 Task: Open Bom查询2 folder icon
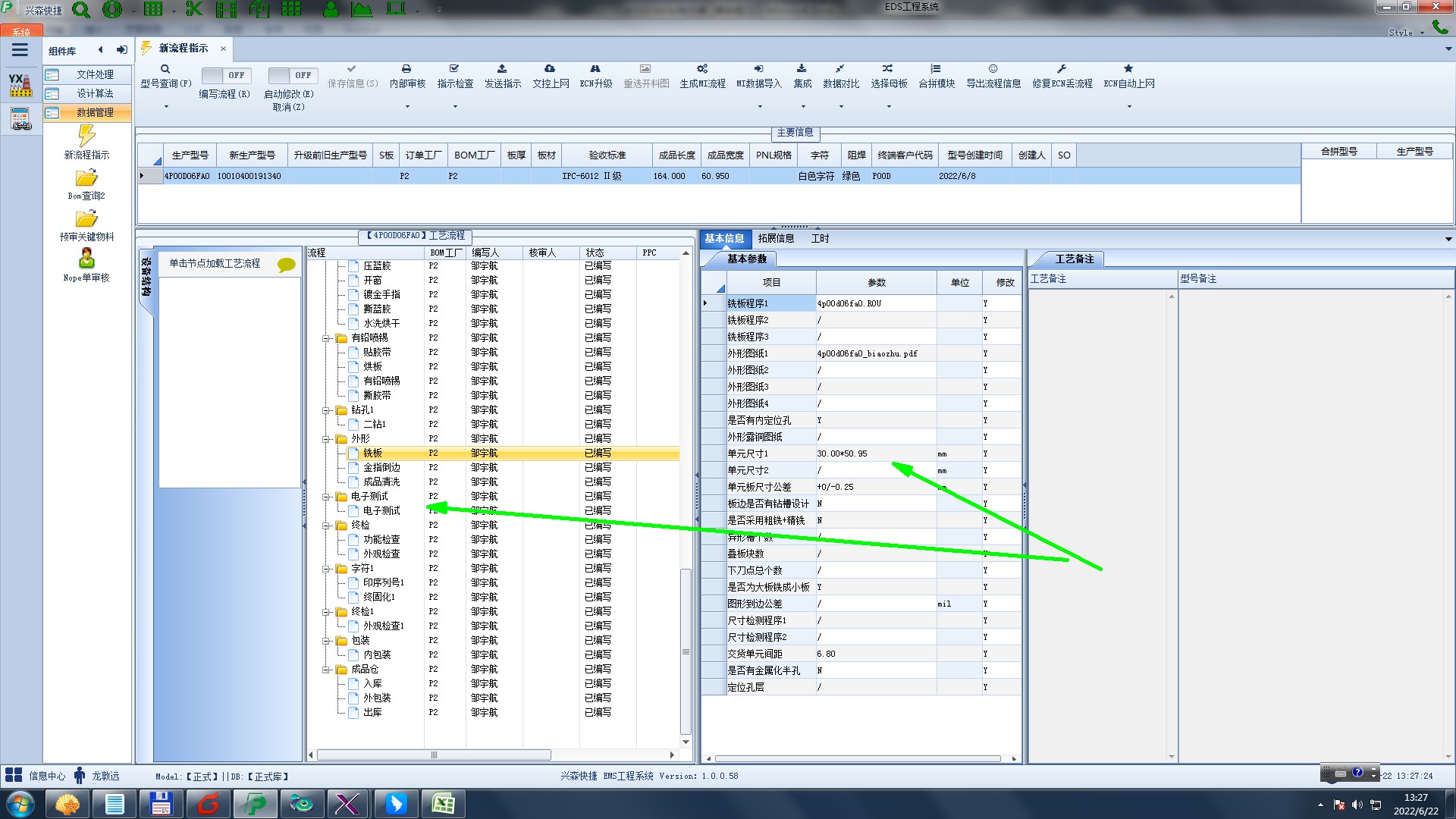pos(86,178)
